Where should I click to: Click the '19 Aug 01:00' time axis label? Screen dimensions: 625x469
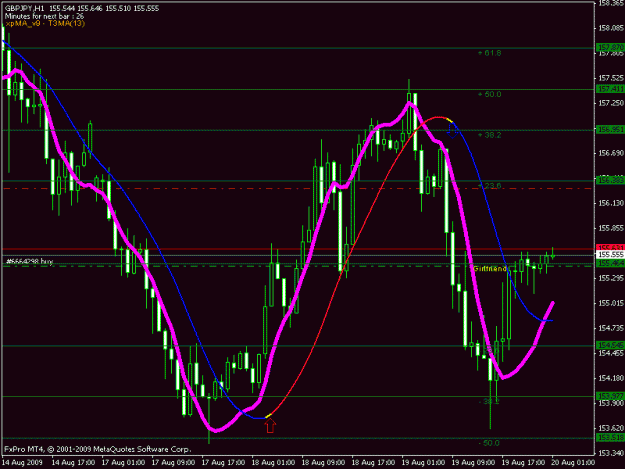[423, 463]
